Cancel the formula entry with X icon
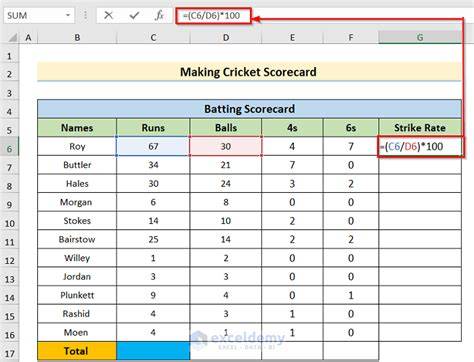This screenshot has height=362, width=474. click(x=108, y=15)
